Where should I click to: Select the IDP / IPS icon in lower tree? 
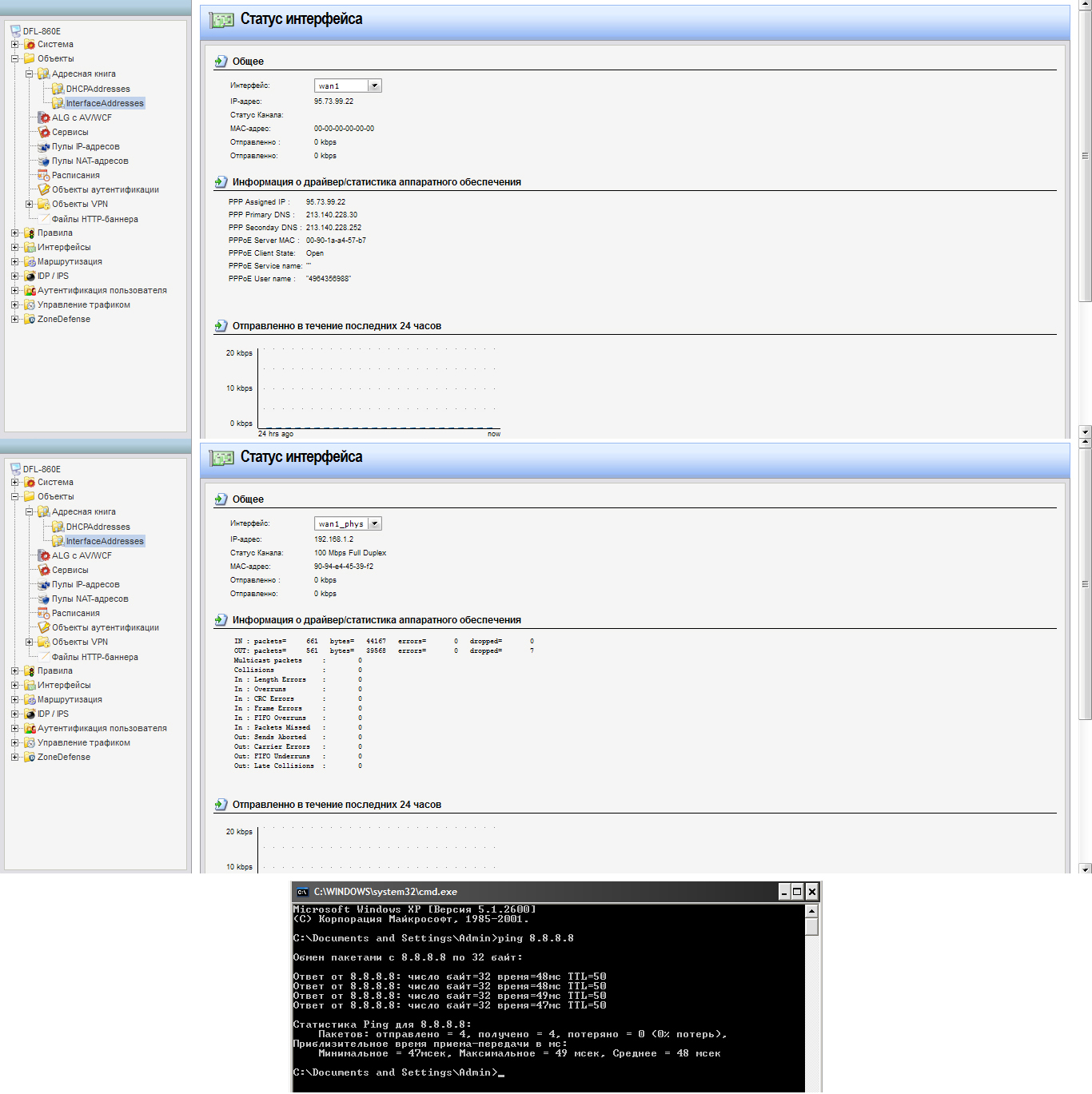point(30,714)
